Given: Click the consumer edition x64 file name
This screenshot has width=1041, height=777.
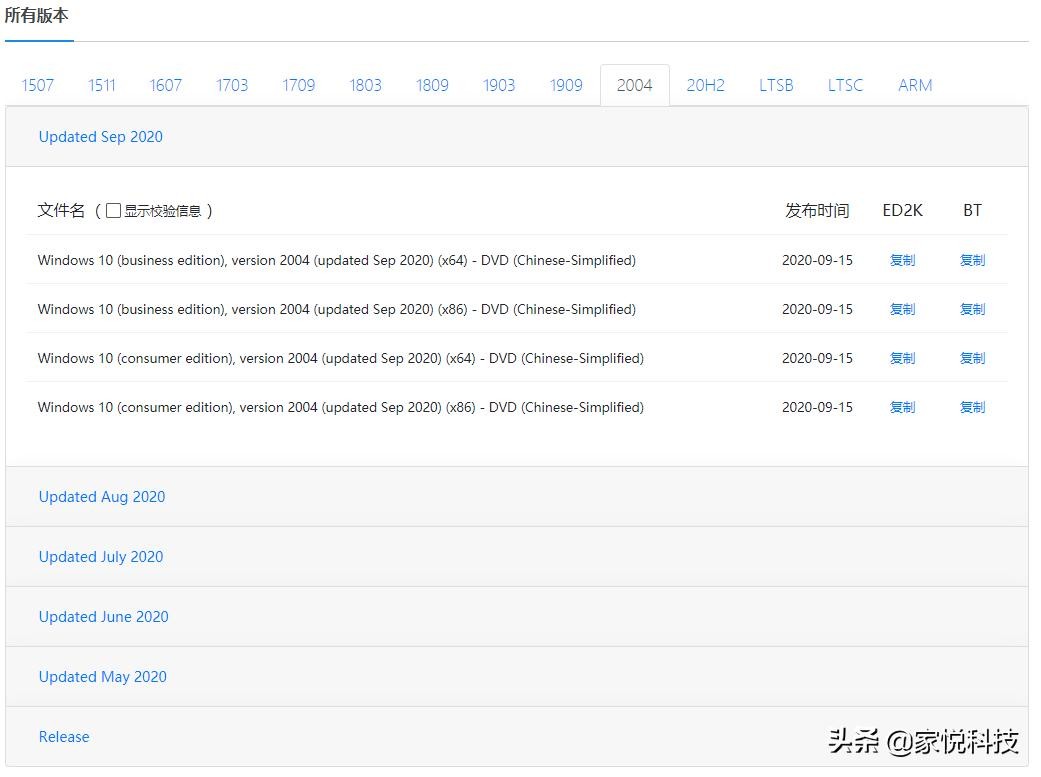Looking at the screenshot, I should click(340, 358).
